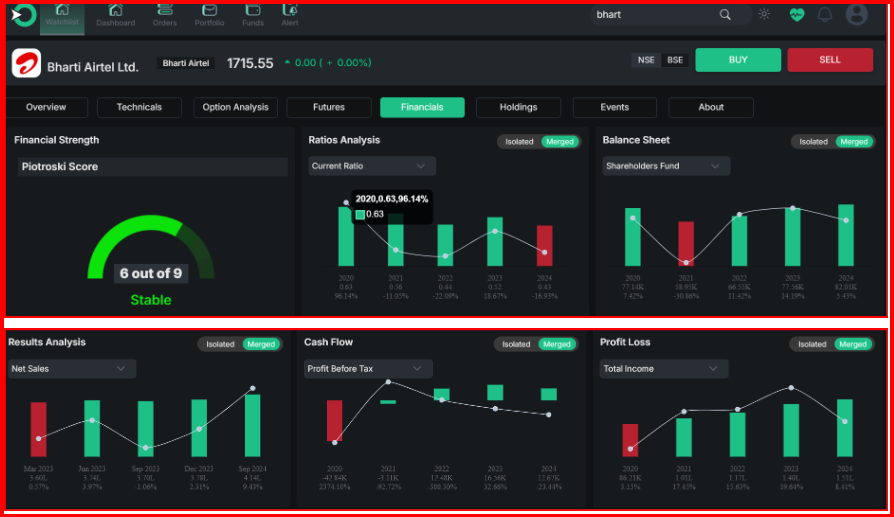Switch Profit Loss to Isolated
Screen dimensions: 894x517
click(812, 344)
